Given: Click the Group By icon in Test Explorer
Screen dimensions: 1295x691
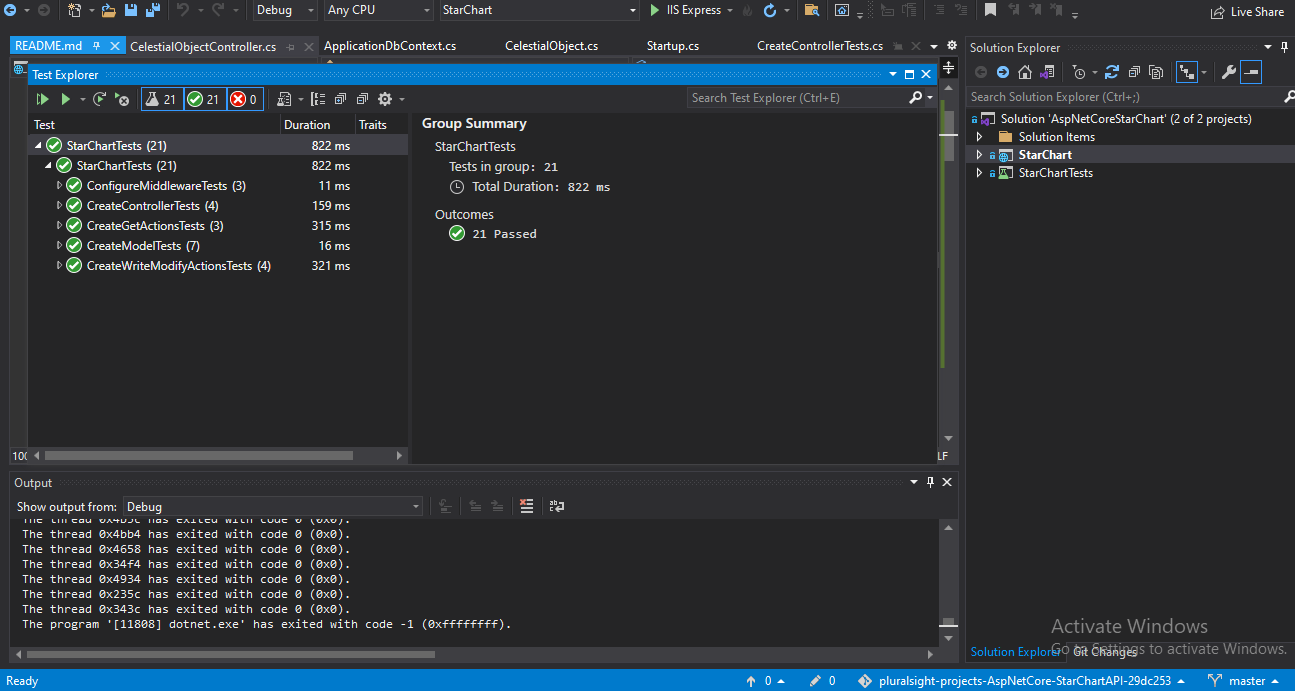Looking at the screenshot, I should click(x=317, y=99).
